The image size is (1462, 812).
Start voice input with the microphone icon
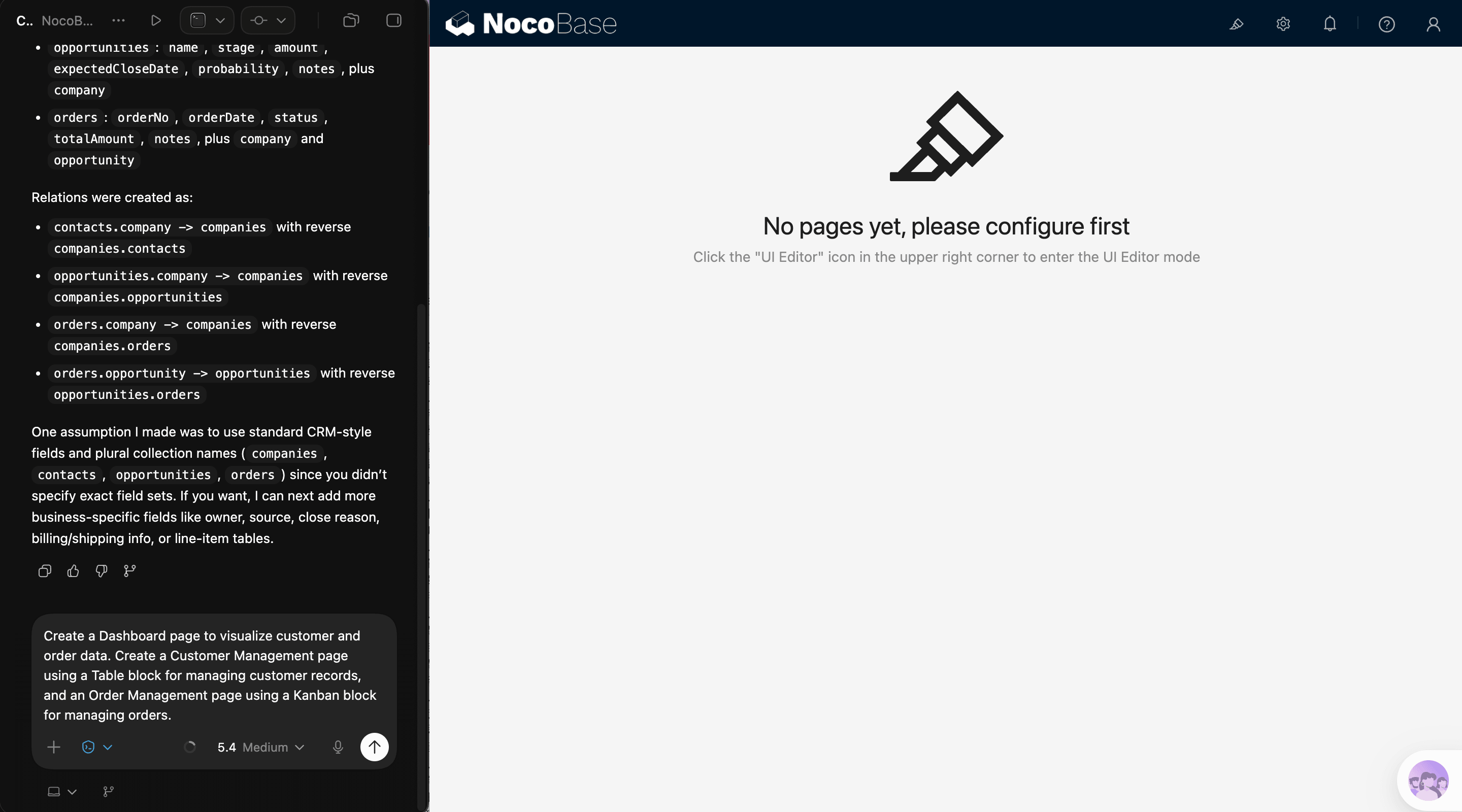tap(338, 747)
